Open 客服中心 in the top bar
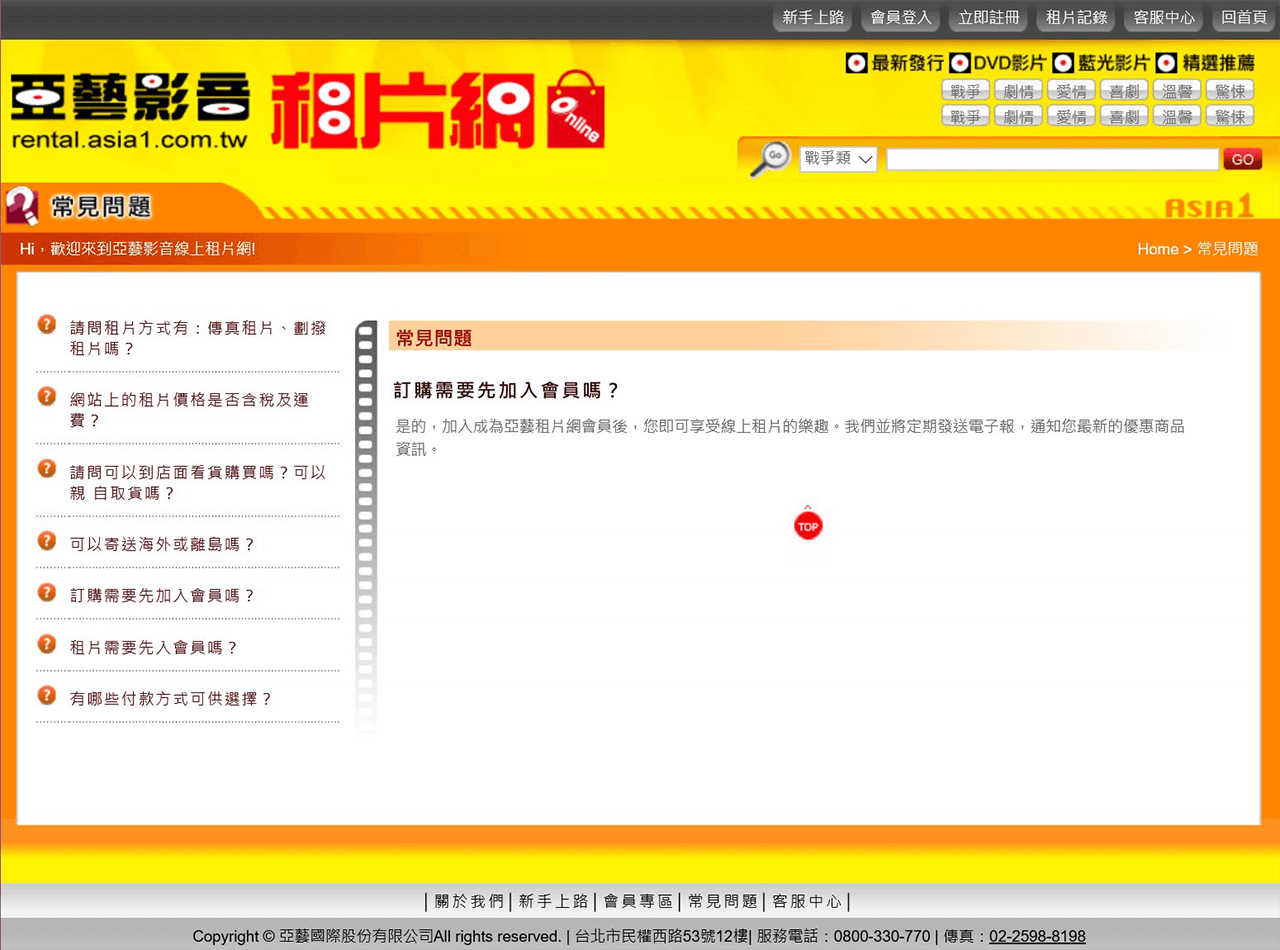The width and height of the screenshot is (1280, 950). (1164, 17)
